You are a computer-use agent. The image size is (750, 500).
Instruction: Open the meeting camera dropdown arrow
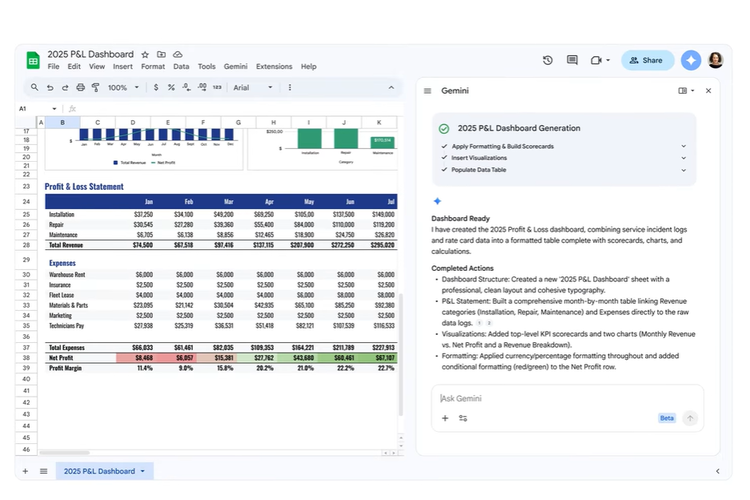tap(608, 60)
